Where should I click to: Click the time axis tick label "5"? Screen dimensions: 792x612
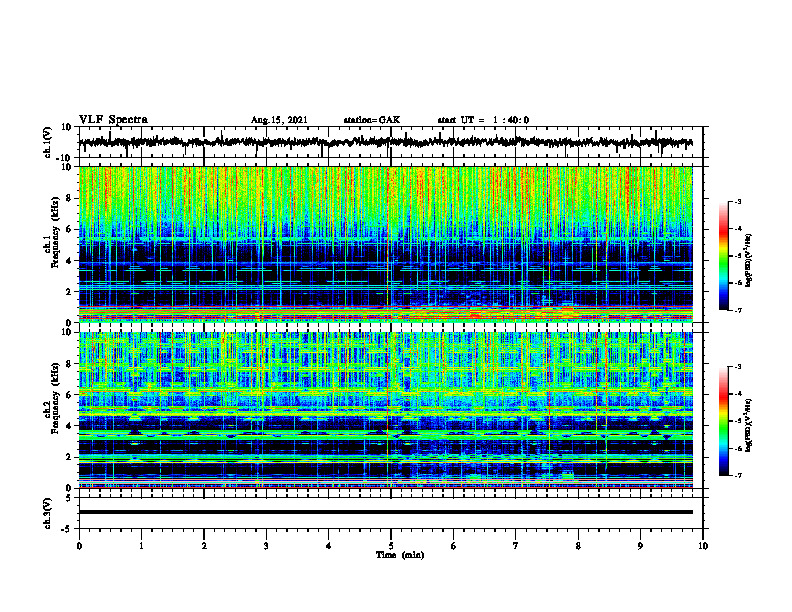(391, 546)
